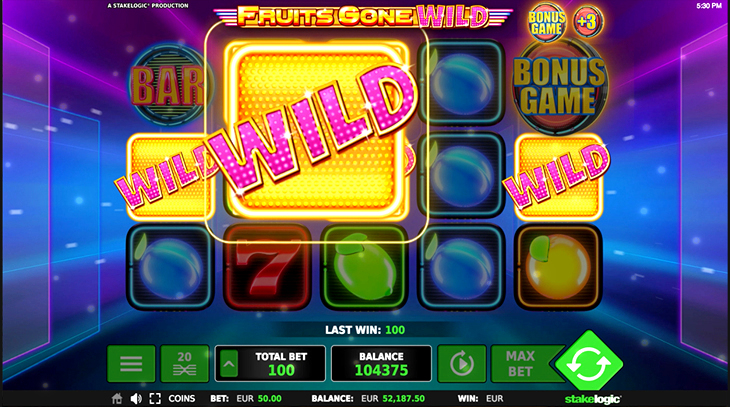The width and height of the screenshot is (730, 407).
Task: Mute sound with speaker icon
Action: [136, 399]
